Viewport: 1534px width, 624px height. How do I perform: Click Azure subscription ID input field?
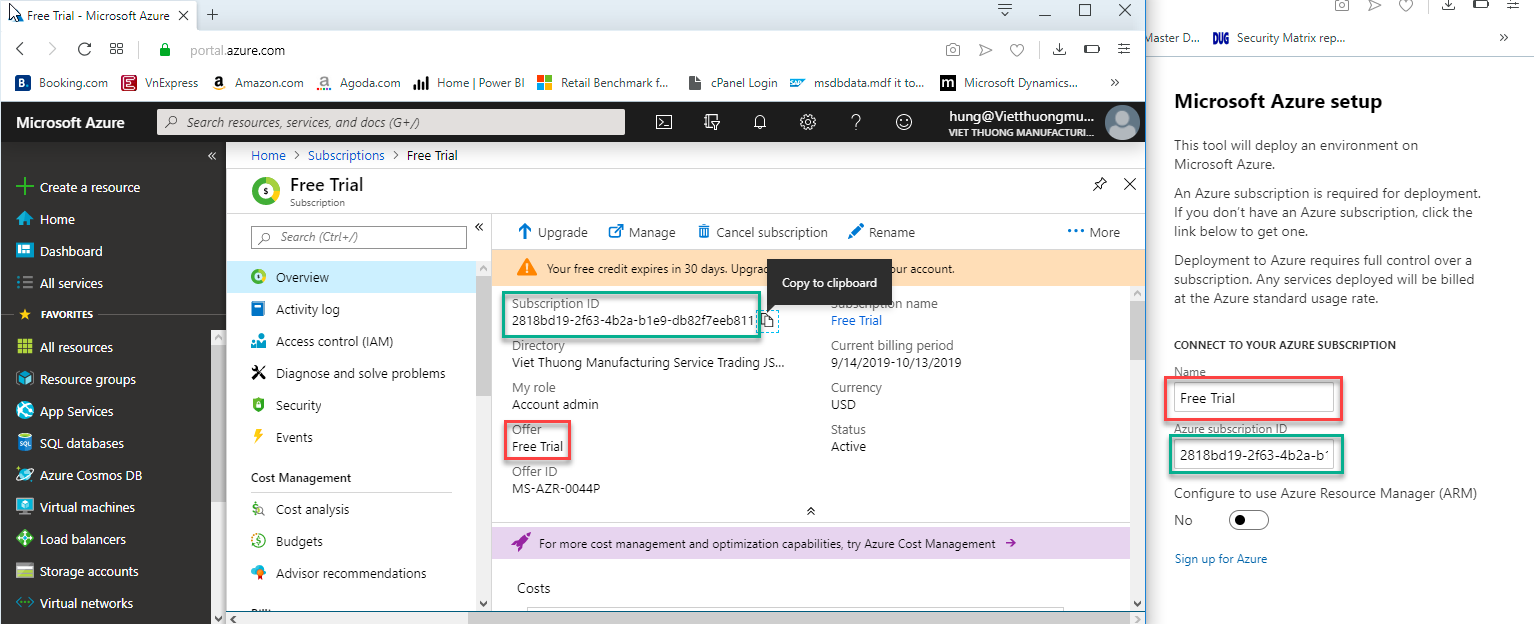[x=1254, y=455]
